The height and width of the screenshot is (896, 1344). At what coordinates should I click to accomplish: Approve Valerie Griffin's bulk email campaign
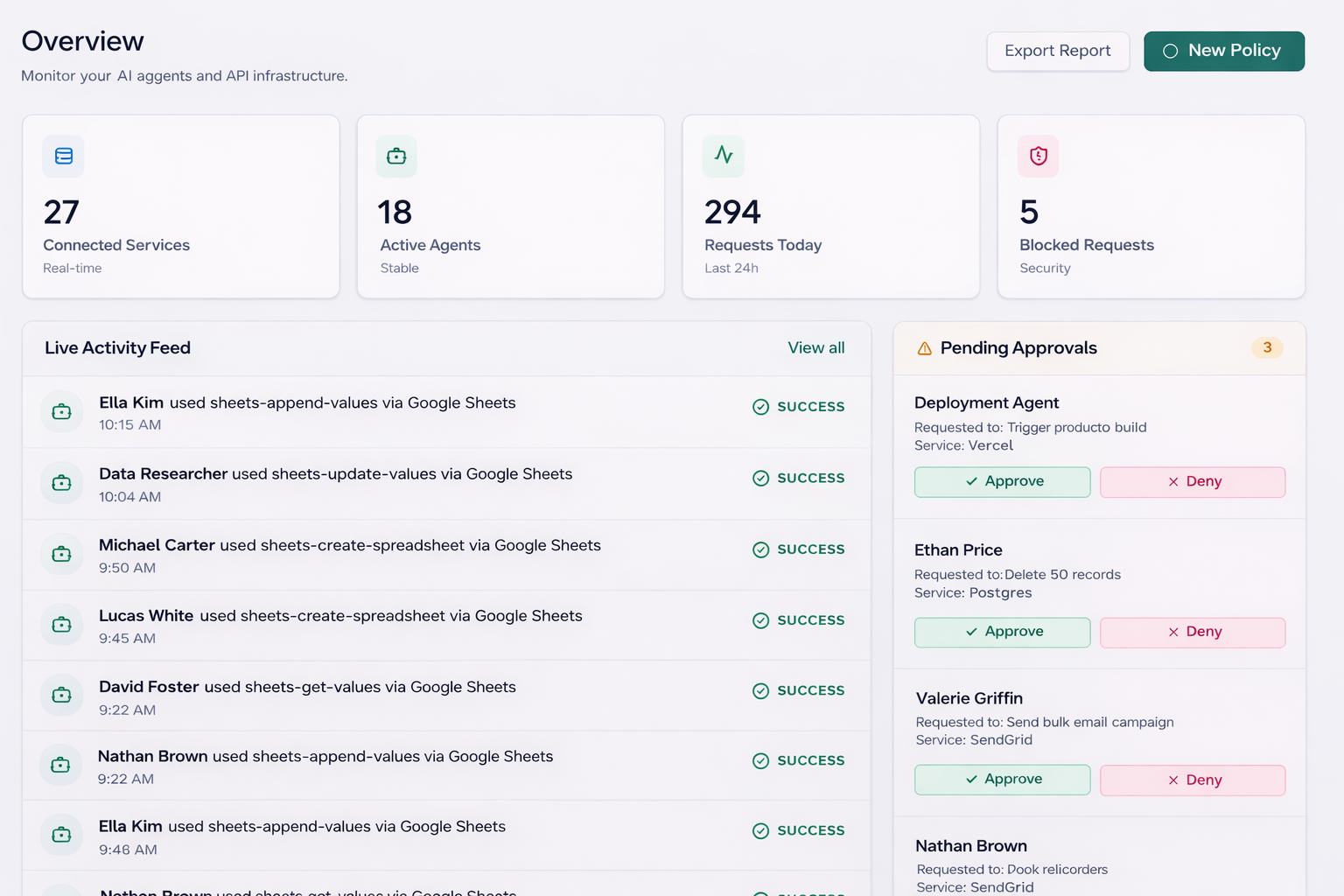click(x=1002, y=780)
